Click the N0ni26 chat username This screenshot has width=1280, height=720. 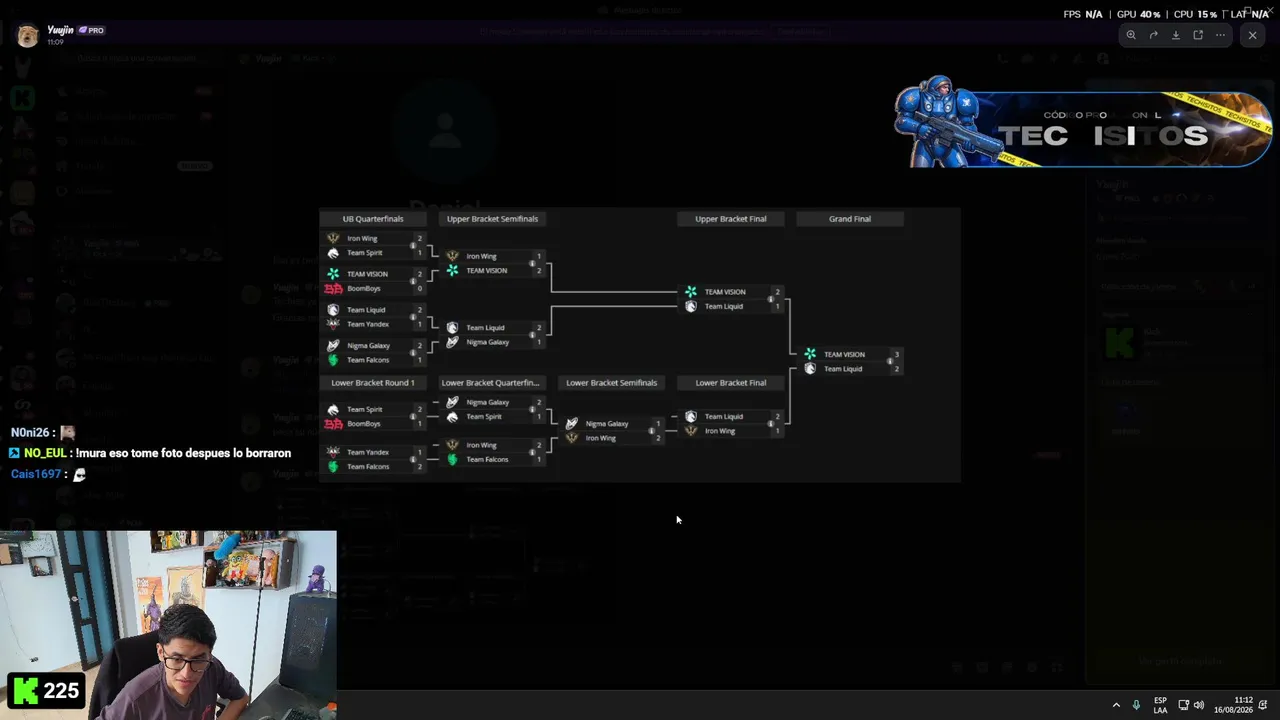(x=30, y=433)
